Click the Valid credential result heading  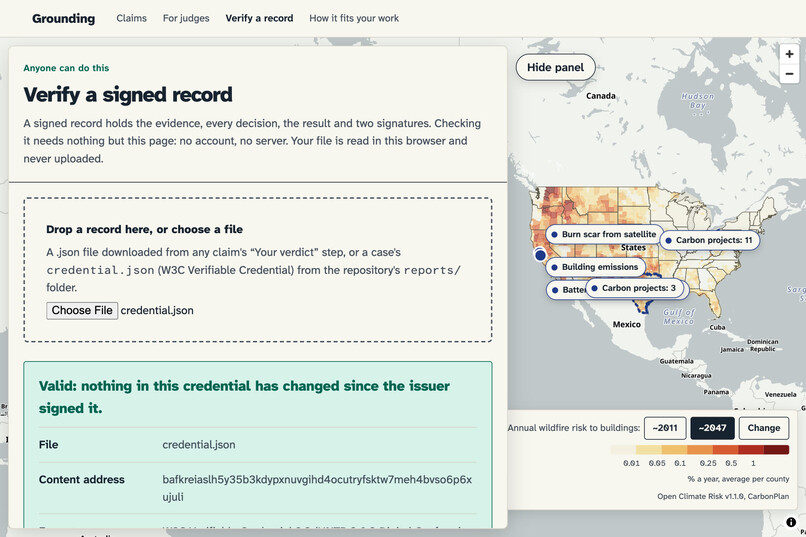pos(244,397)
